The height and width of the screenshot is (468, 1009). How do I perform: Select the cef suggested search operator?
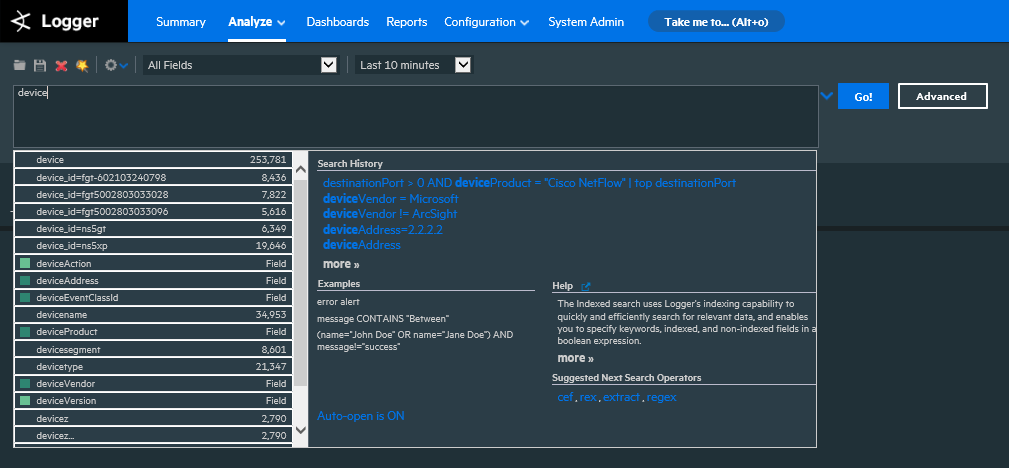pyautogui.click(x=565, y=397)
